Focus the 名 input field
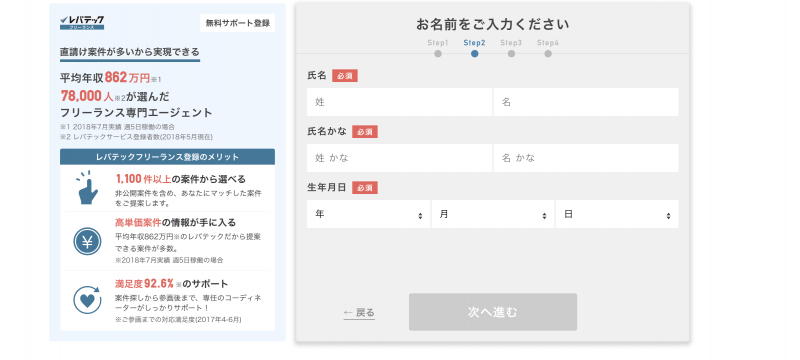This screenshot has width=800, height=360. coord(586,102)
